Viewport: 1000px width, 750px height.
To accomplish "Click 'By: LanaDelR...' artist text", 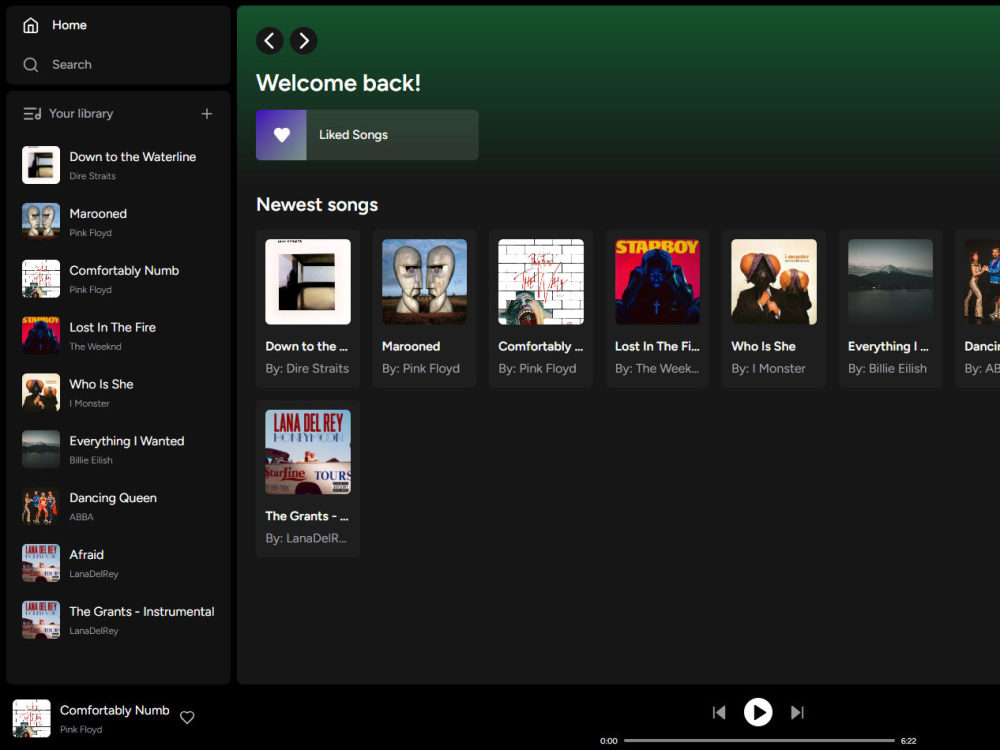I will point(306,538).
